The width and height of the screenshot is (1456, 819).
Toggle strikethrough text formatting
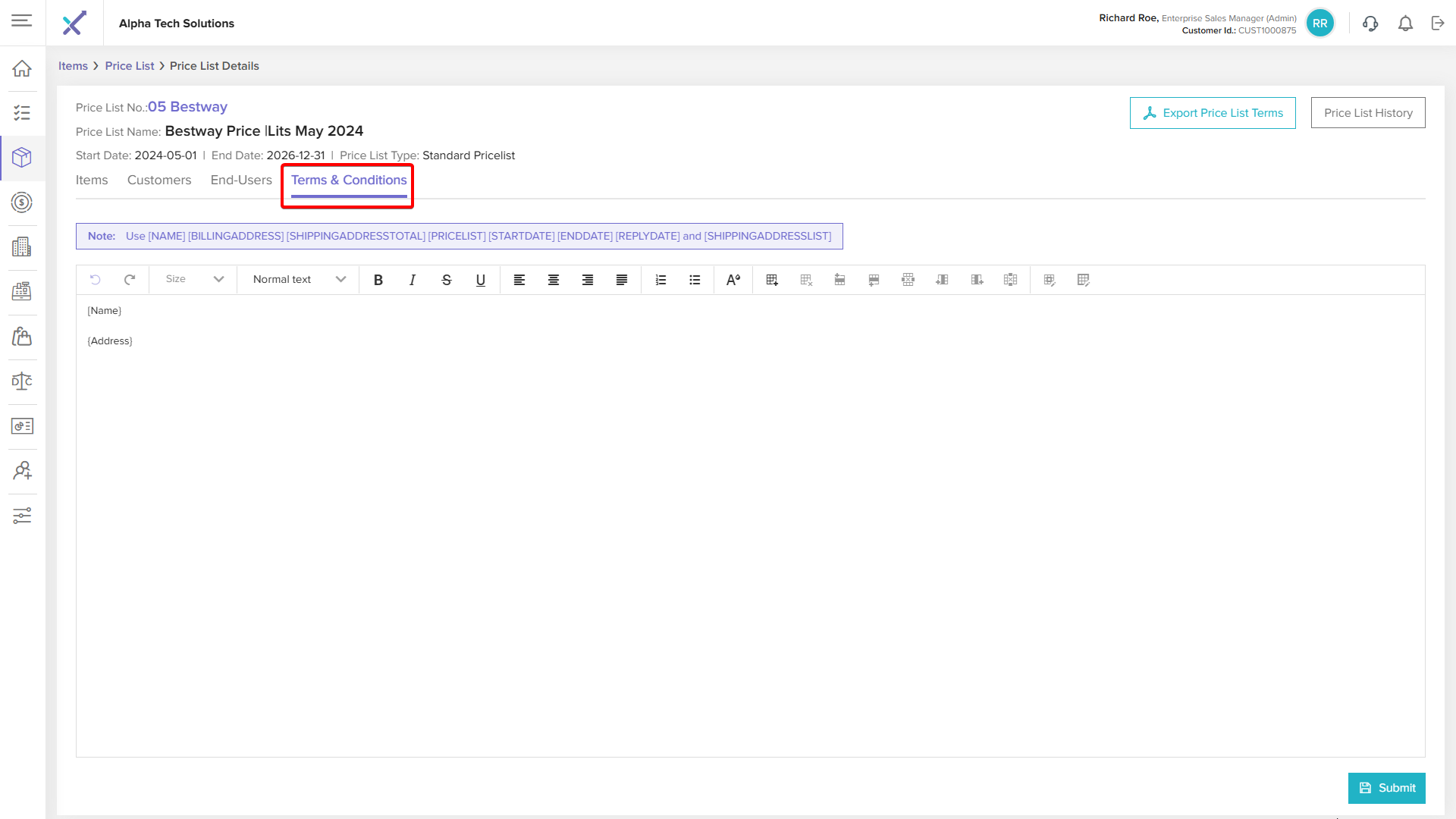click(446, 280)
